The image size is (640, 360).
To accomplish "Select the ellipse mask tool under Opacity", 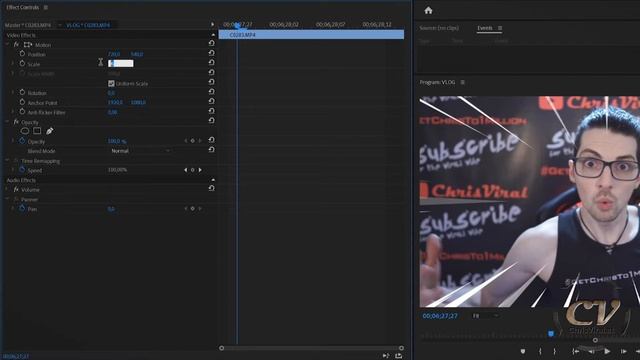I will [24, 131].
